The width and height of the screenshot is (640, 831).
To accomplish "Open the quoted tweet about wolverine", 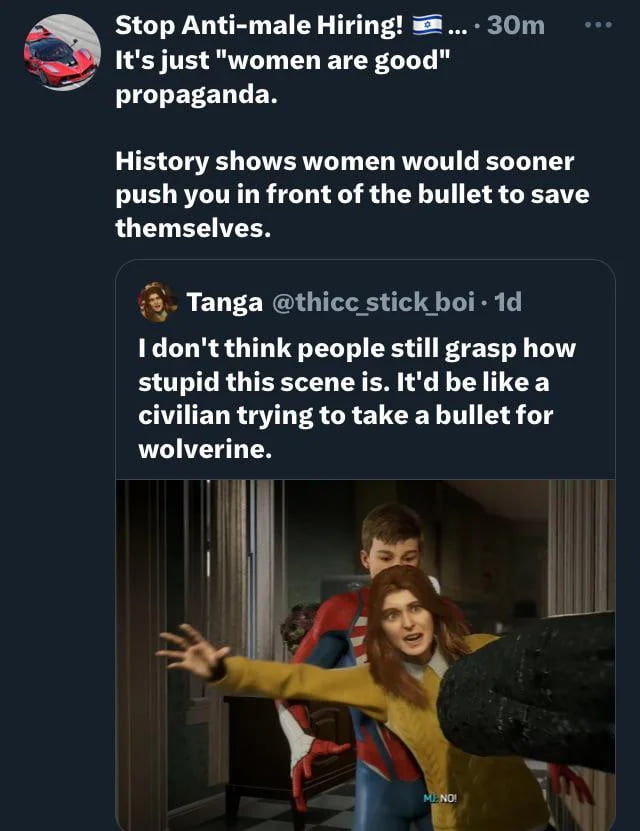I will [x=358, y=398].
